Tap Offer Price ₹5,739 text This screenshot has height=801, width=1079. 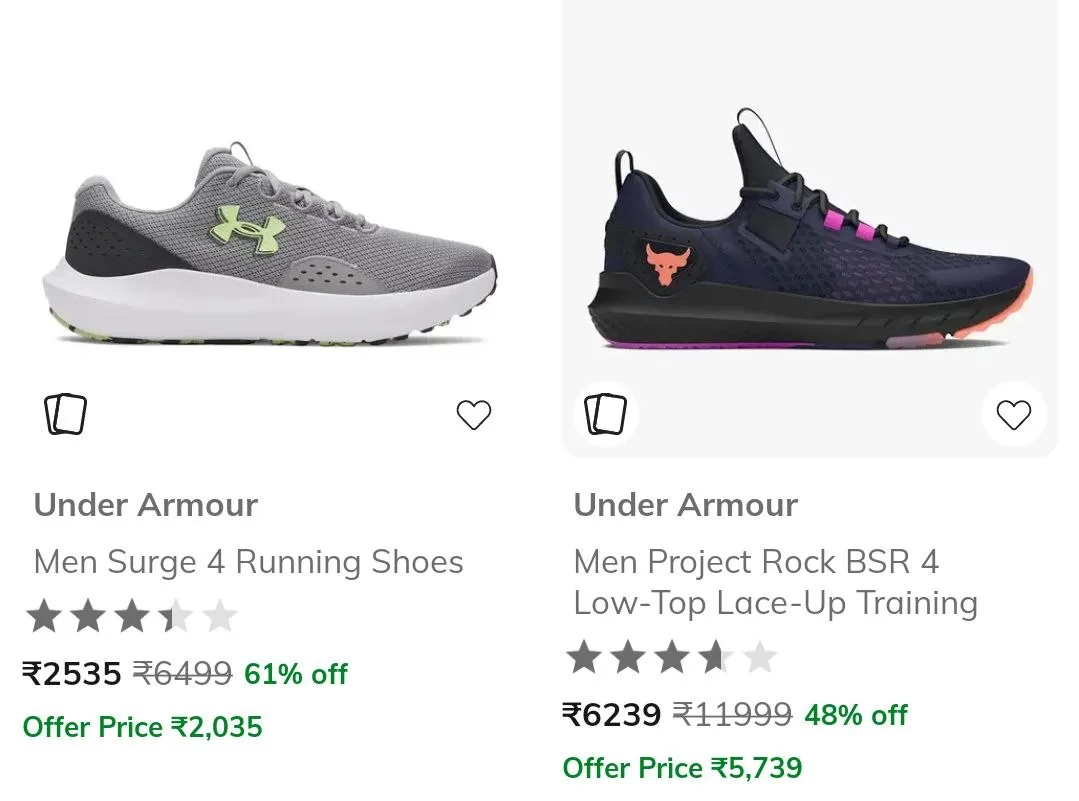pyautogui.click(x=683, y=769)
